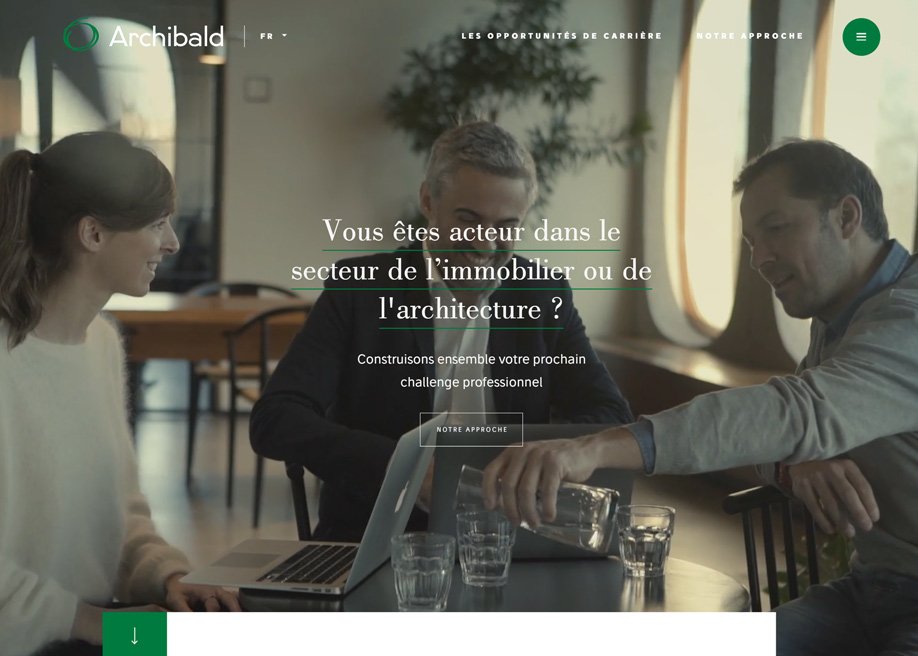Select Notre Approche in the top navigation
918x656 pixels.
pos(749,36)
